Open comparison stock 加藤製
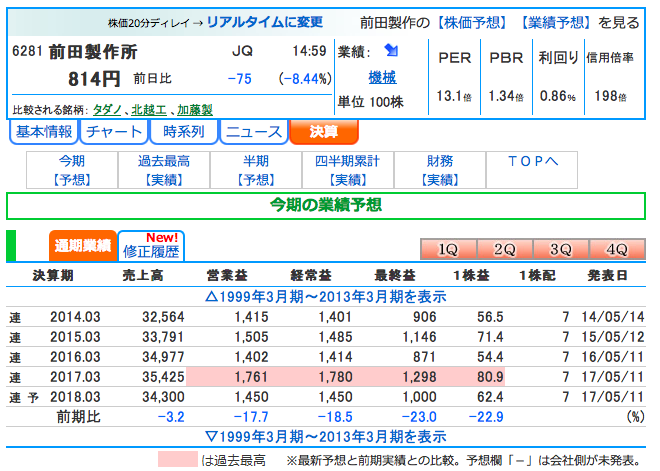This screenshot has width=660, height=471. tap(194, 110)
